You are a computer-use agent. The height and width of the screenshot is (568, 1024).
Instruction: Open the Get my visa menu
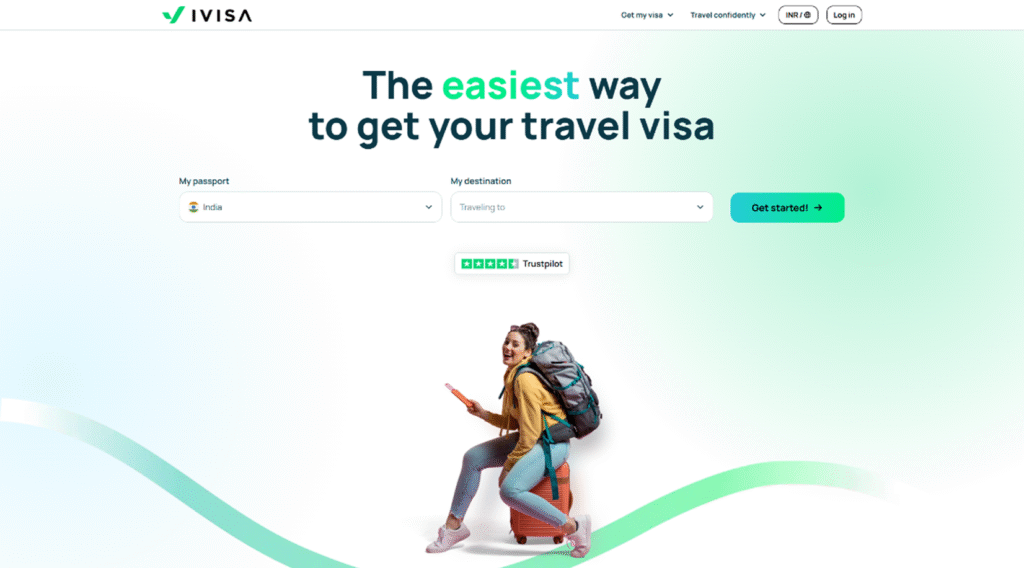coord(647,15)
